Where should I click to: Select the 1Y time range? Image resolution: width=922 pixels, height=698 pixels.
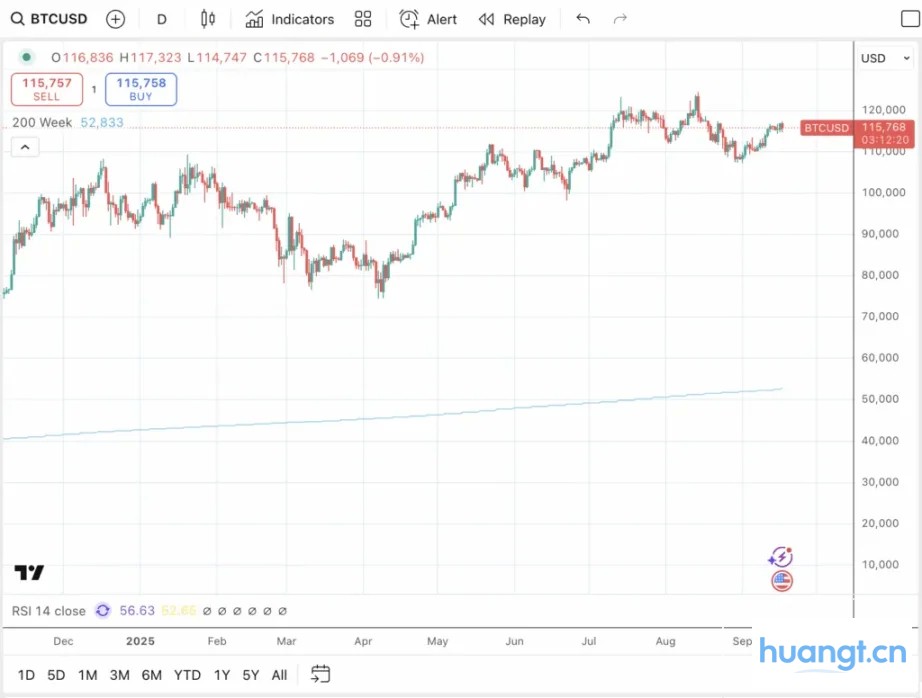(221, 675)
